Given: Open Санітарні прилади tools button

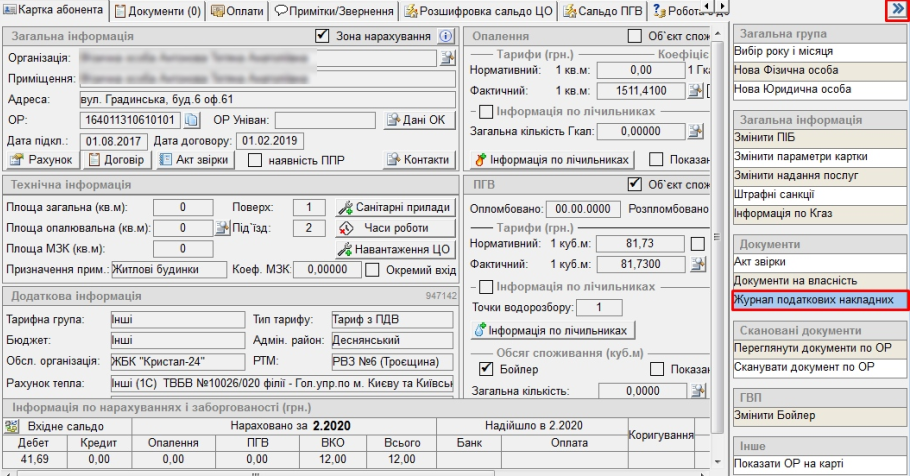Looking at the screenshot, I should [x=395, y=207].
